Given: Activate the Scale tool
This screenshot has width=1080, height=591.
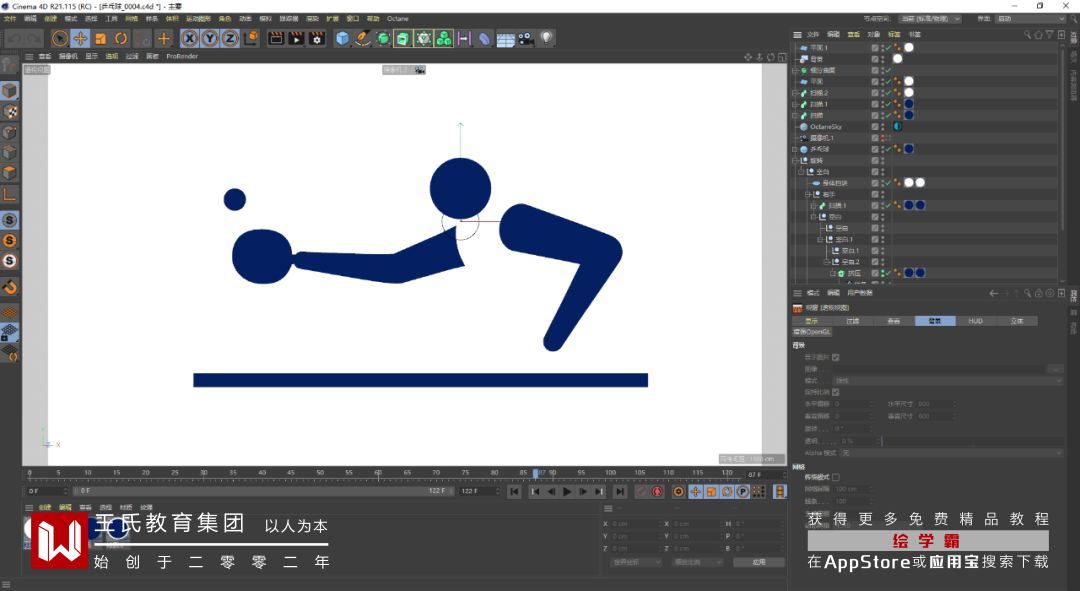Looking at the screenshot, I should click(x=101, y=39).
